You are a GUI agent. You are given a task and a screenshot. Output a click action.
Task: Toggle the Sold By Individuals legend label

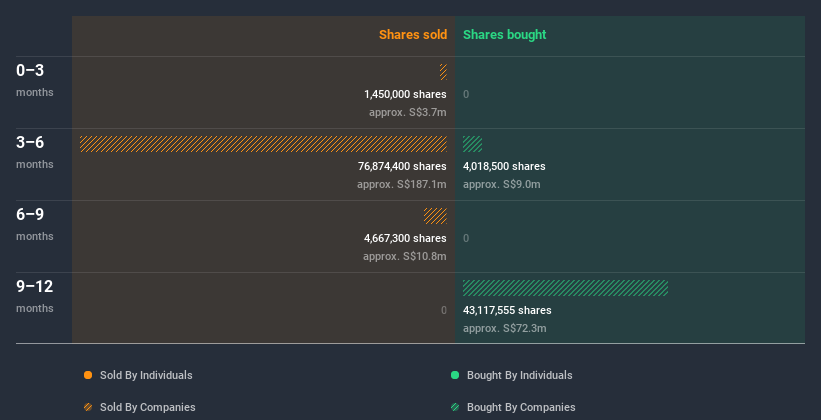(146, 375)
